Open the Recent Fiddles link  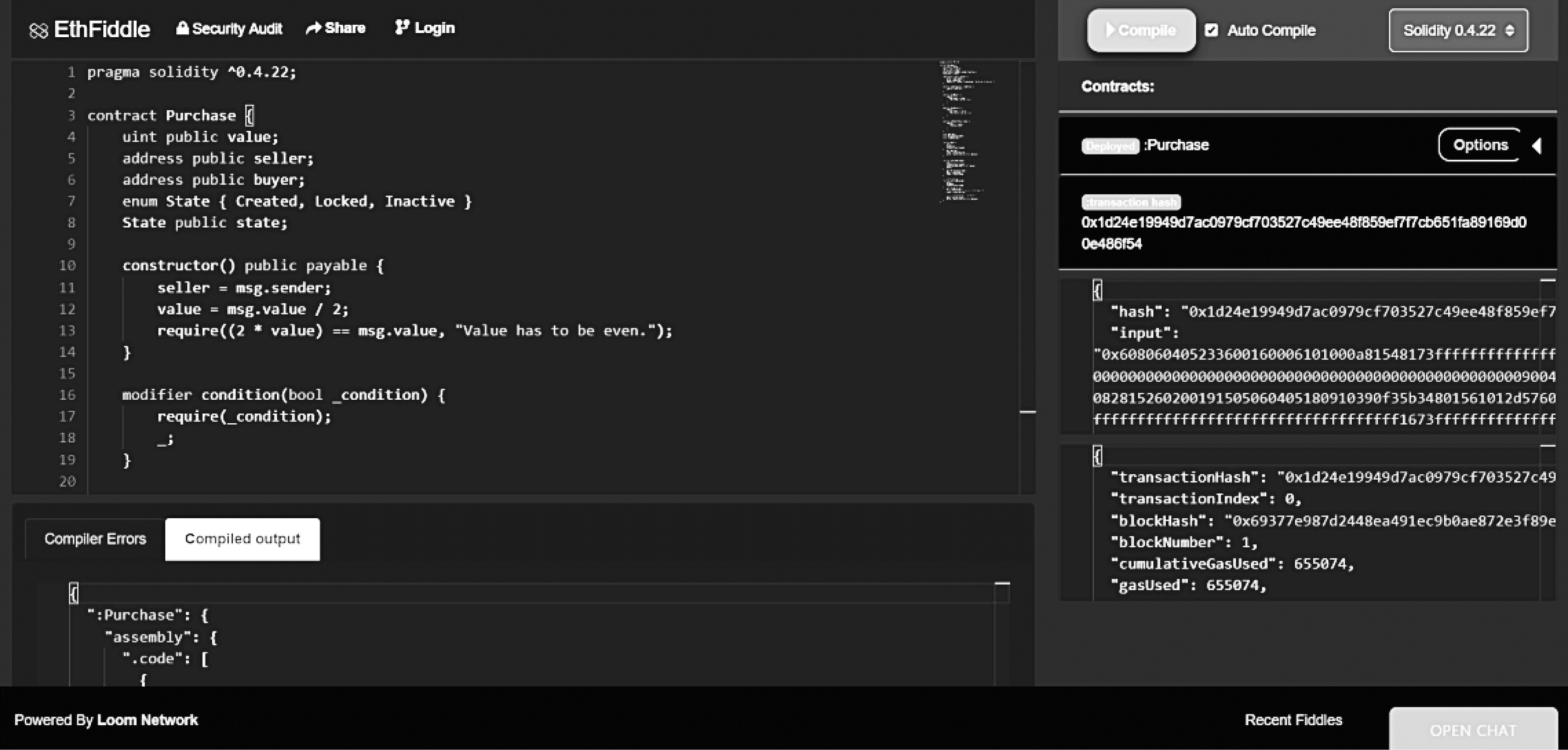[1293, 720]
